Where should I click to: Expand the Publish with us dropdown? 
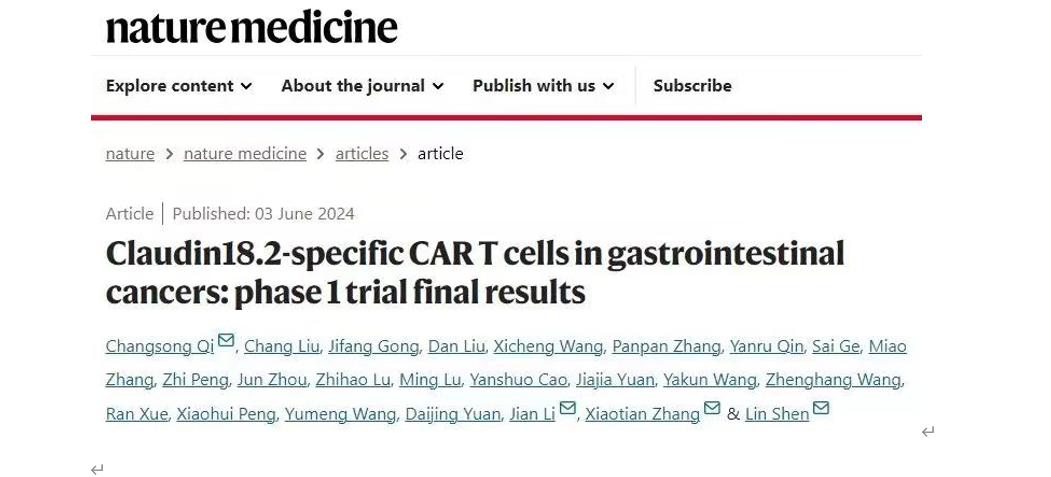543,86
